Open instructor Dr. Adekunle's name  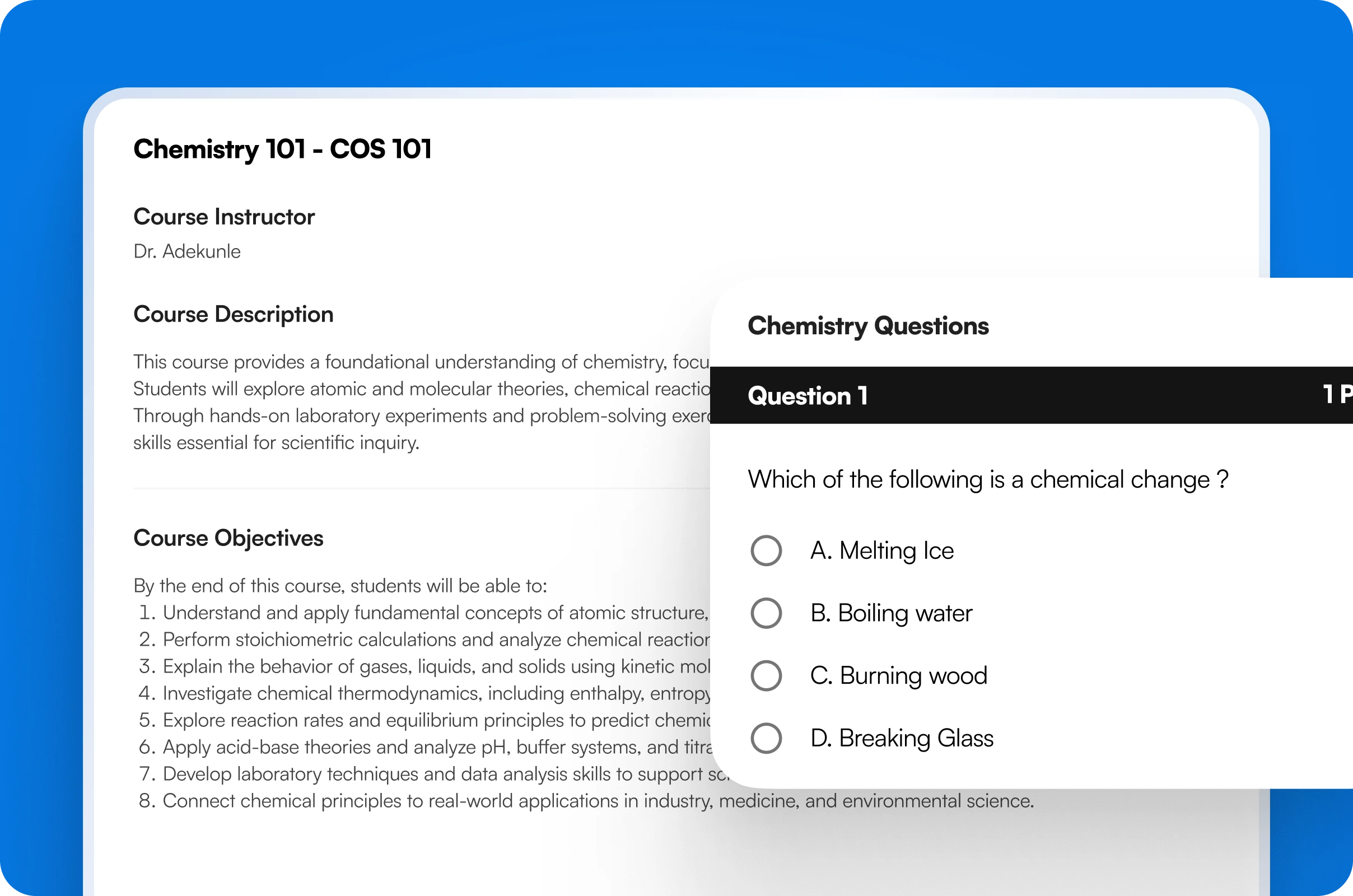point(187,251)
